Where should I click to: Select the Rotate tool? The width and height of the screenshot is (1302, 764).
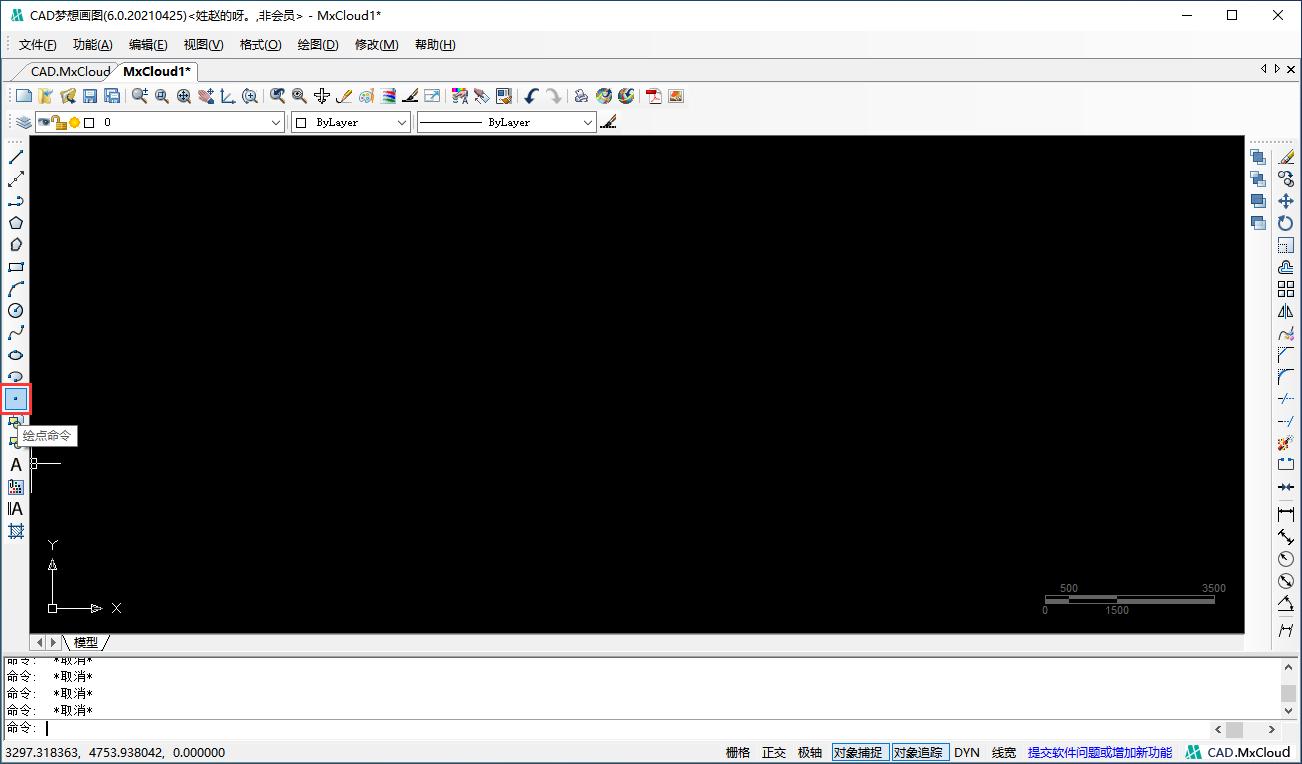[x=1286, y=223]
